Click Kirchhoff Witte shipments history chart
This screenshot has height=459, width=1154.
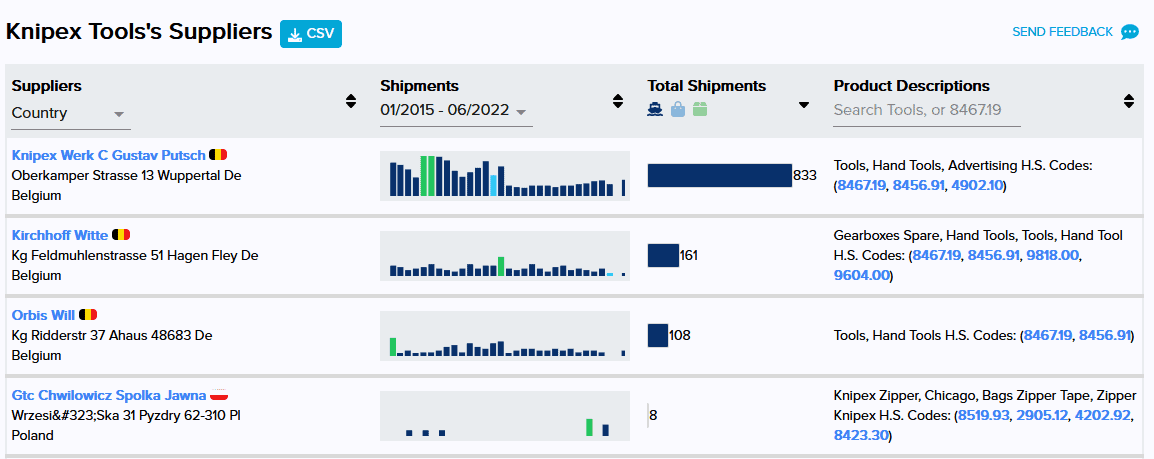click(504, 256)
